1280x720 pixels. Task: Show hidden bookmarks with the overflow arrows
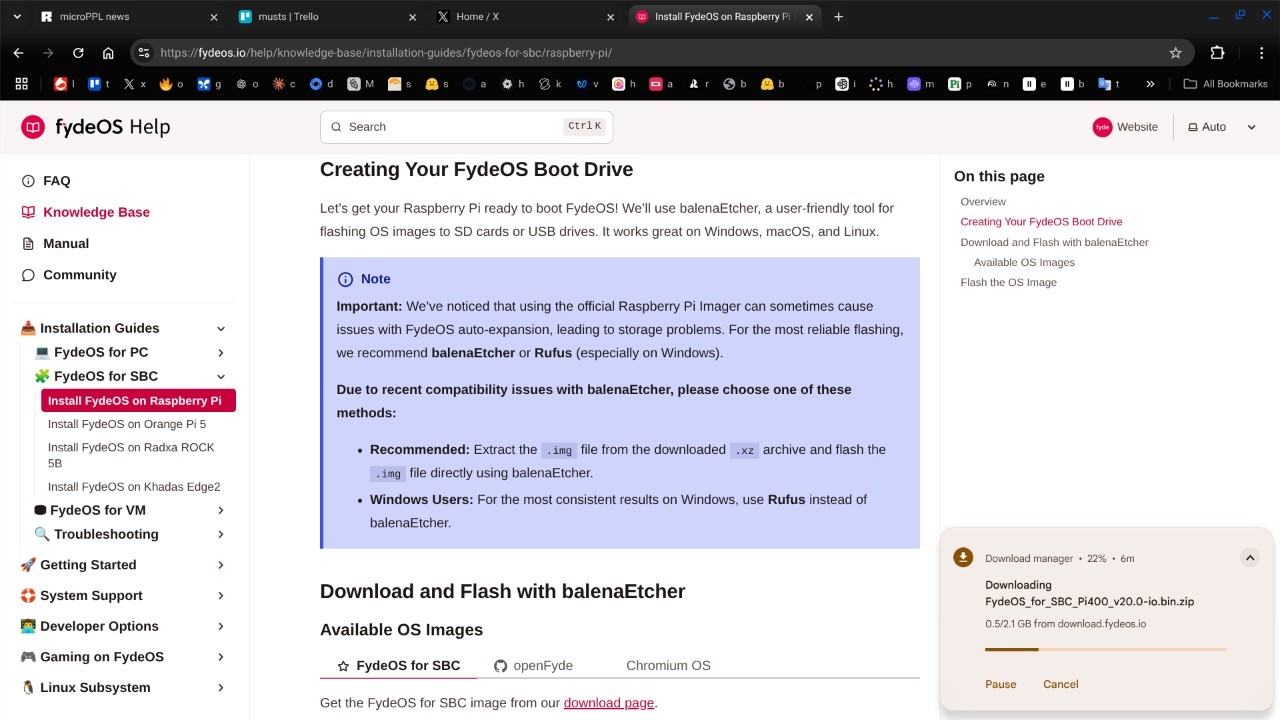pyautogui.click(x=1150, y=84)
